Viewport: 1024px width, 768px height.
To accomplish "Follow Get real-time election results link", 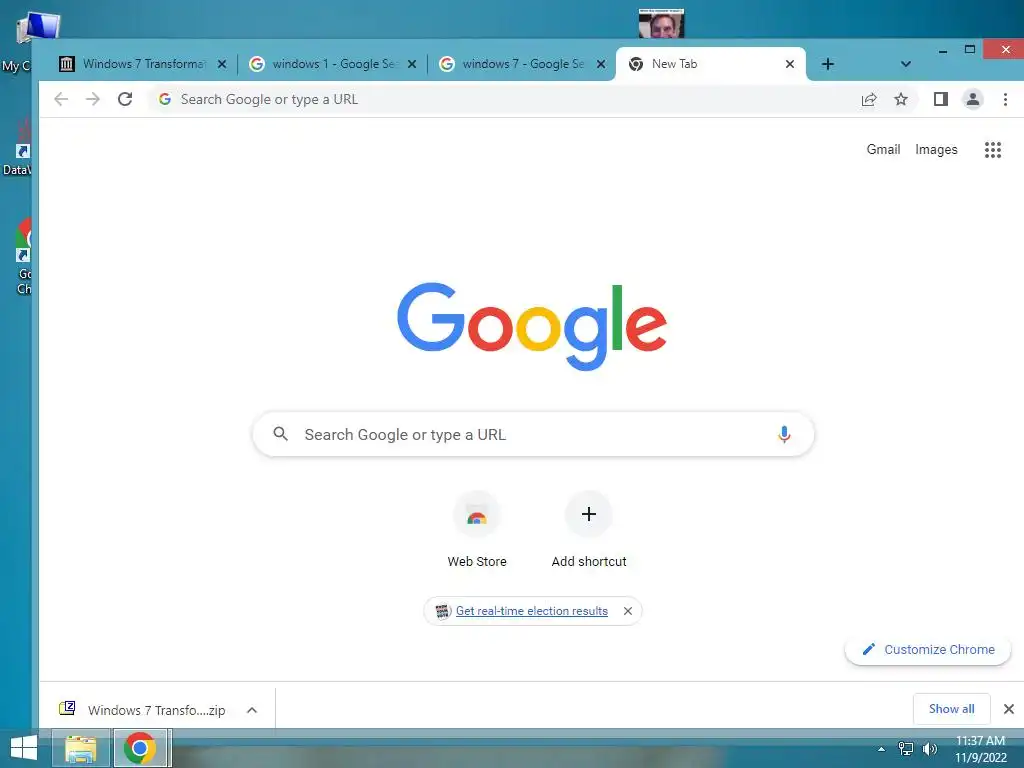I will coord(532,611).
